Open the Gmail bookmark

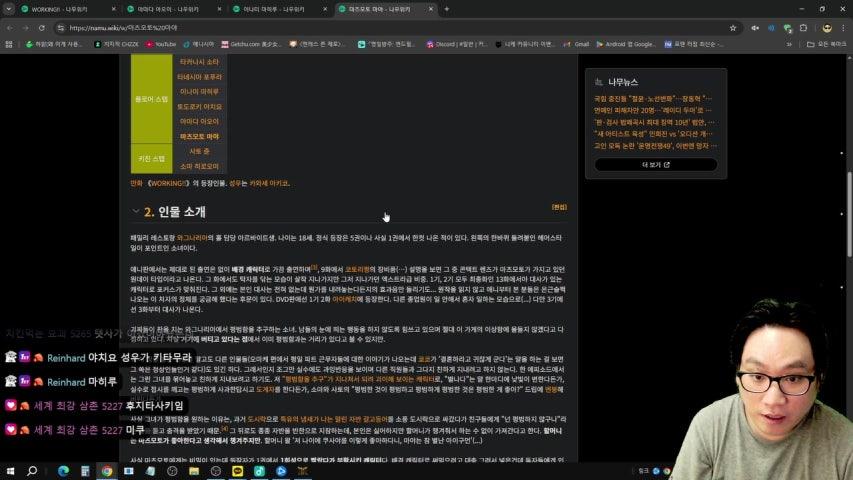(x=576, y=44)
